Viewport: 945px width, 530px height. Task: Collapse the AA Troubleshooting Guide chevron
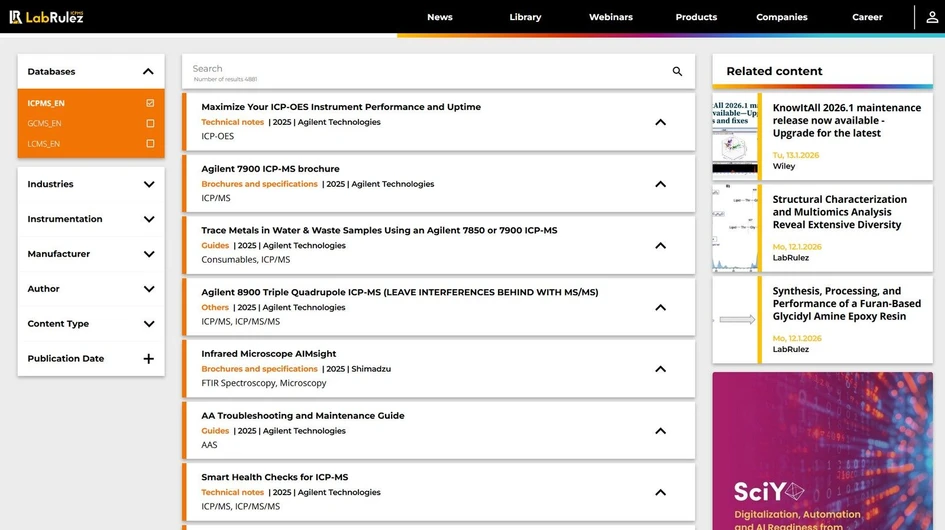click(x=661, y=431)
